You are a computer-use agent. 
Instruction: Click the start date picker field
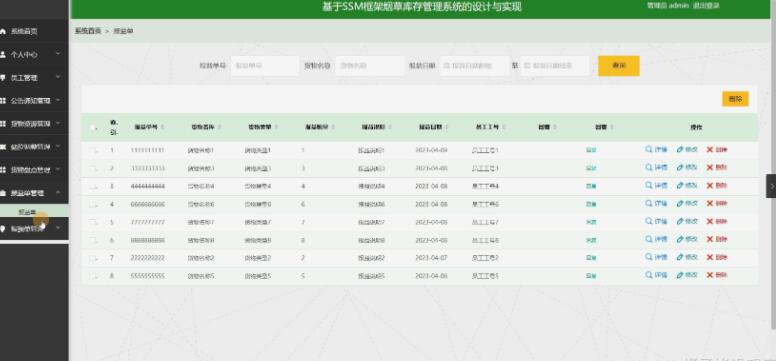(474, 65)
